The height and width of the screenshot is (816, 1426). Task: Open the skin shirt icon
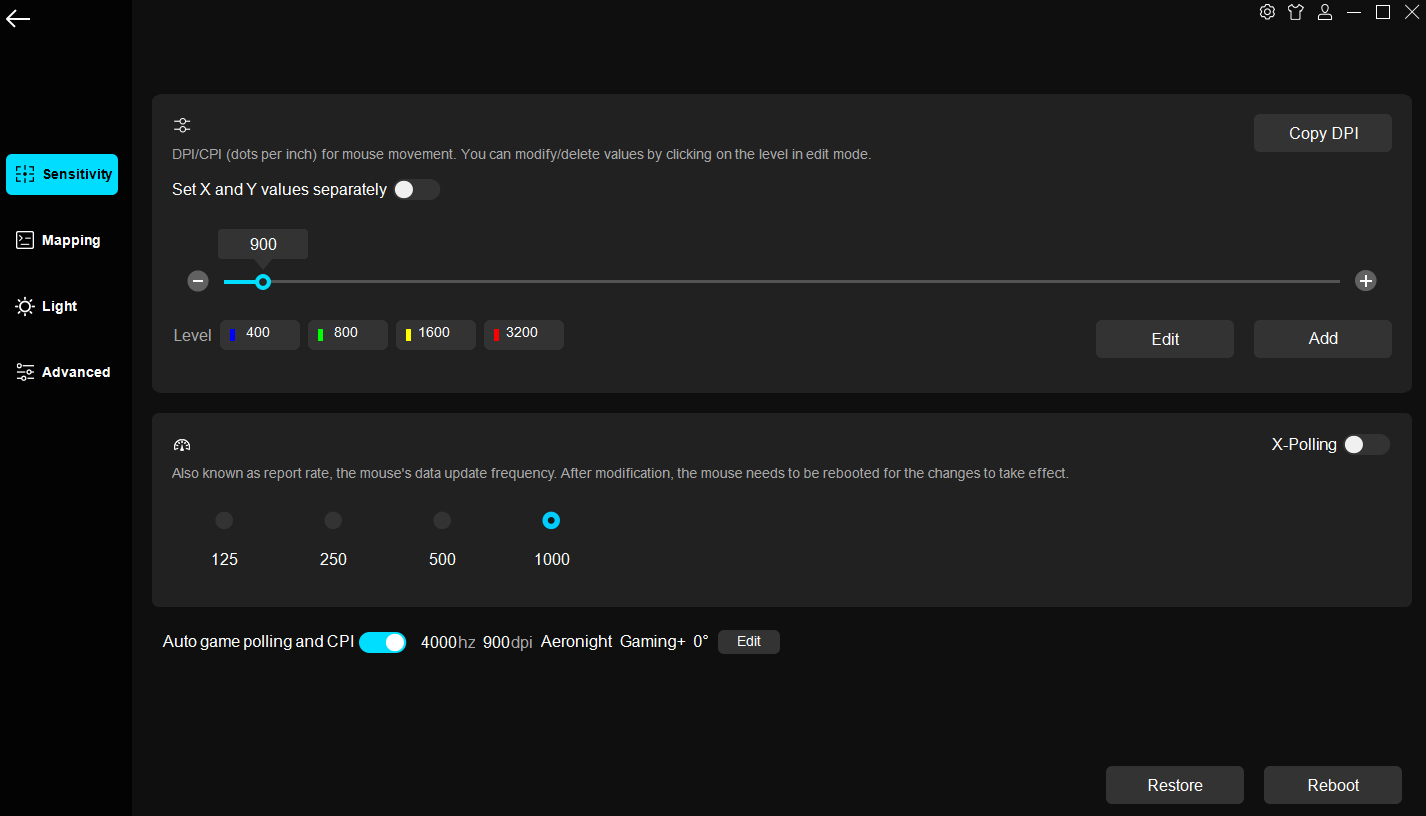tap(1296, 12)
